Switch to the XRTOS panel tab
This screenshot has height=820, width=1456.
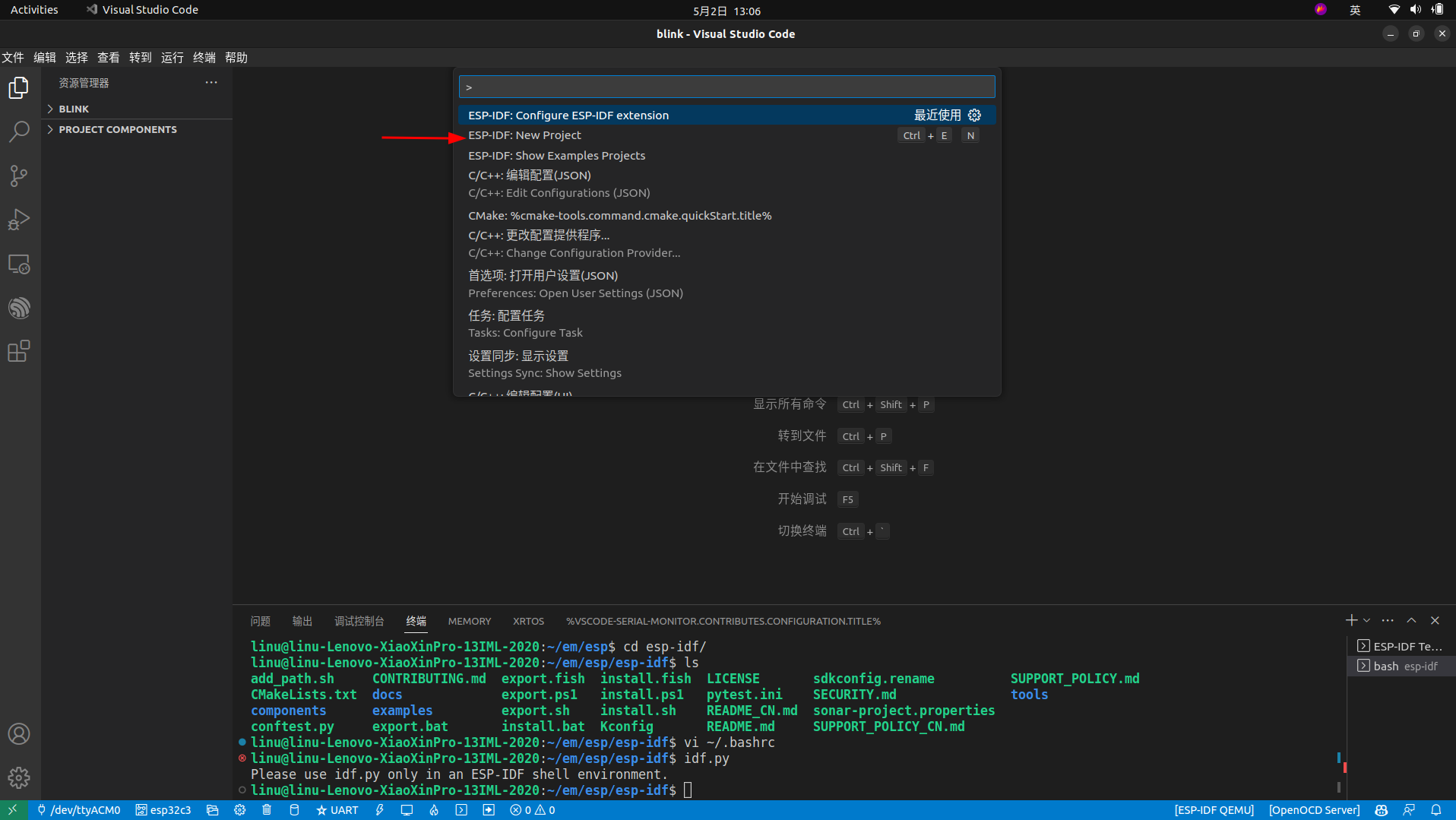tap(528, 621)
